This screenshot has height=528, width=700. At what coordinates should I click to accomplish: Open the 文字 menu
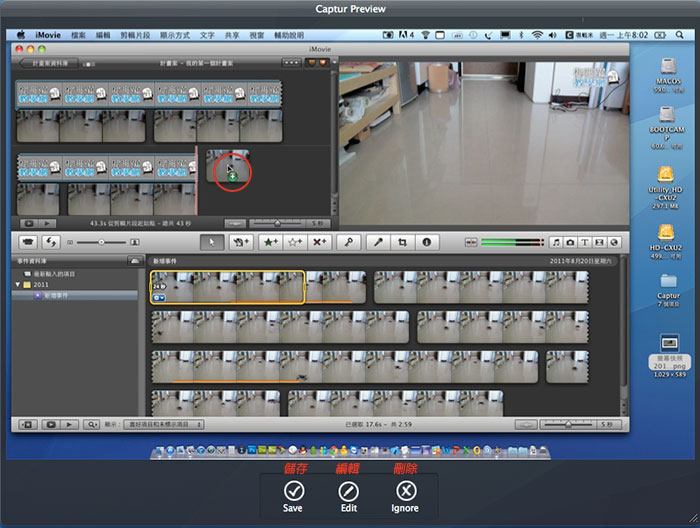coord(207,35)
